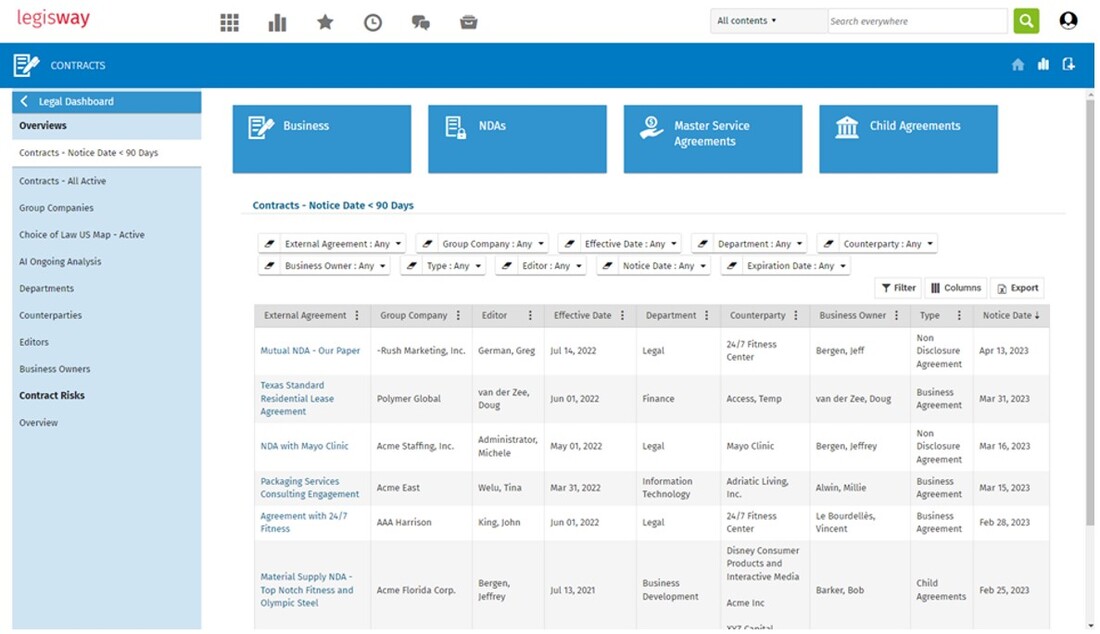The width and height of the screenshot is (1100, 634).
Task: Expand the Expiration Date : Any filter
Action: pyautogui.click(x=785, y=266)
